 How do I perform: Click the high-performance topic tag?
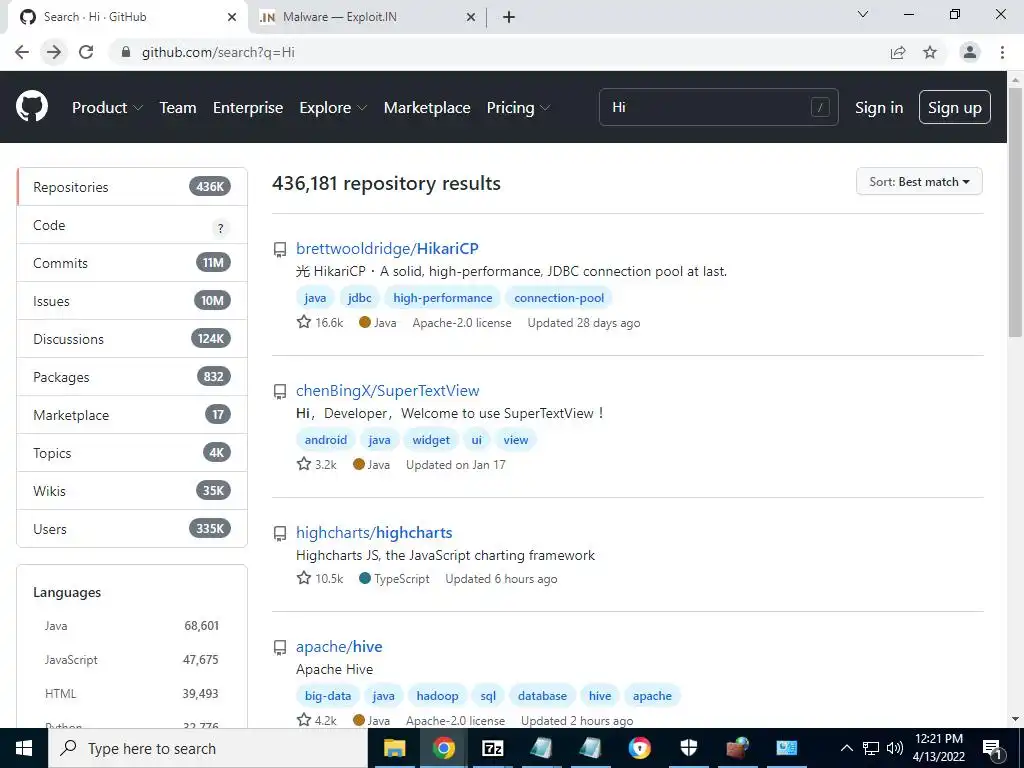pyautogui.click(x=443, y=298)
